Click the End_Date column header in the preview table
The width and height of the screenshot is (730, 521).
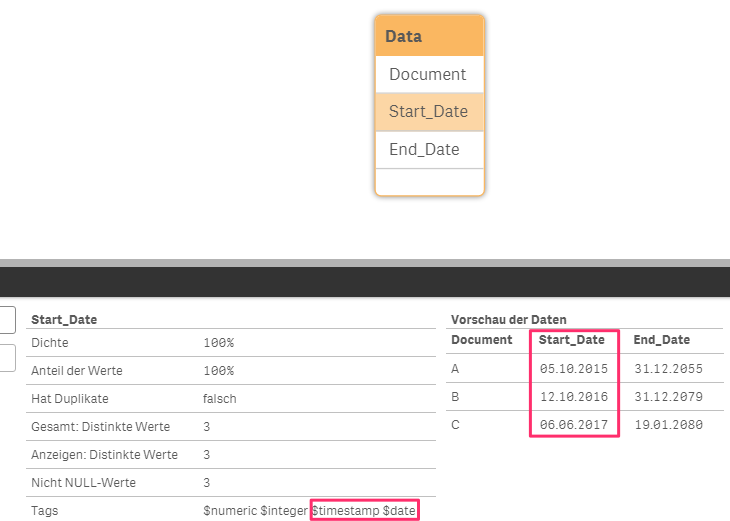coord(661,340)
